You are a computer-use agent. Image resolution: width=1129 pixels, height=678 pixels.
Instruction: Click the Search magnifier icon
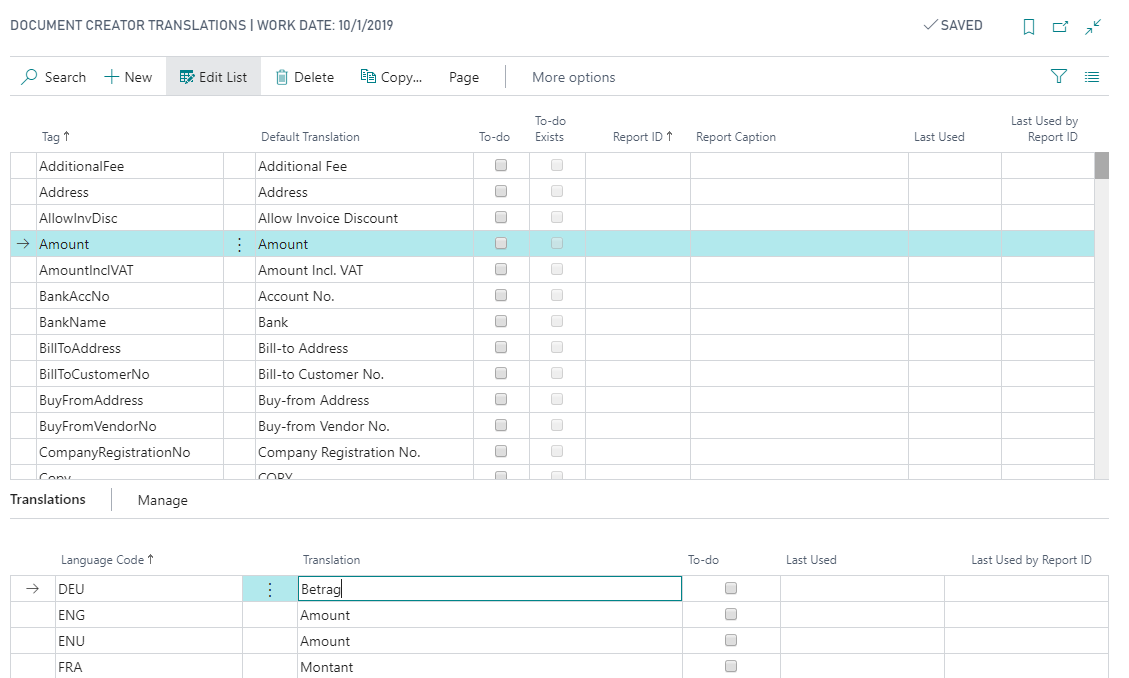(x=30, y=77)
